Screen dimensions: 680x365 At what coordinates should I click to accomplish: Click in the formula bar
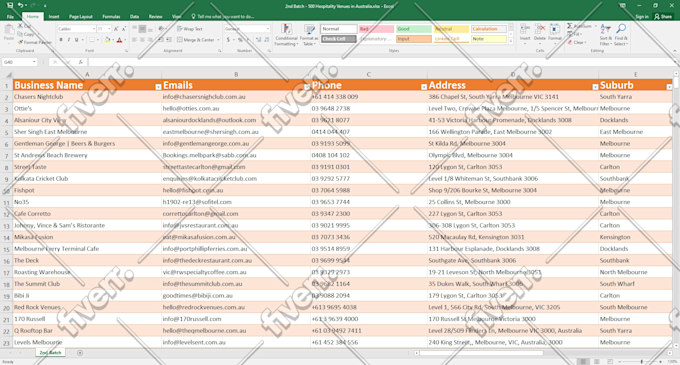click(382, 62)
